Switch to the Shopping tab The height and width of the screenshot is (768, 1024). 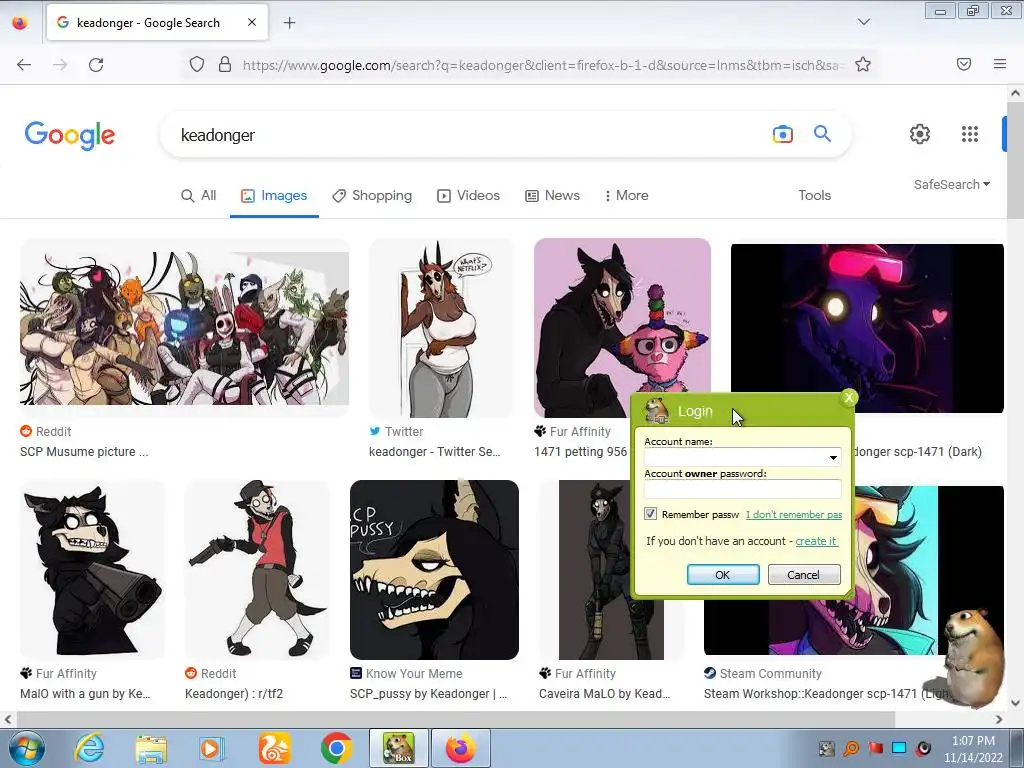[x=372, y=195]
